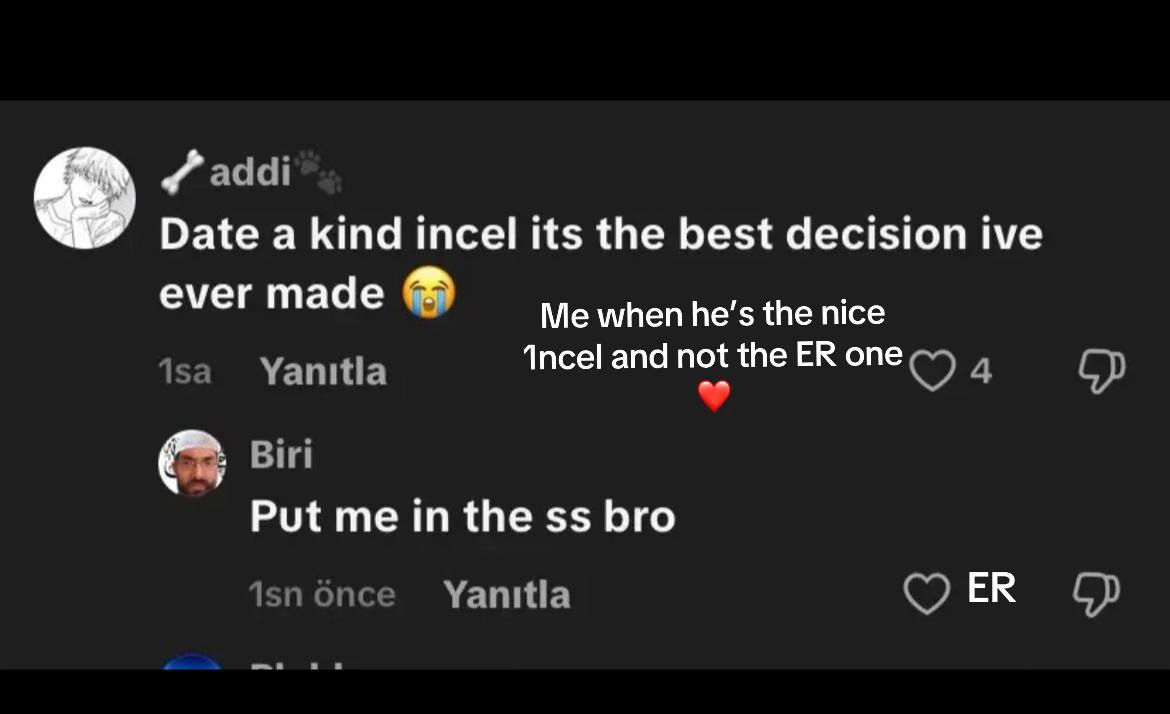Open Biri's profile via username
Screen dimensions: 1170x714
pos(281,454)
